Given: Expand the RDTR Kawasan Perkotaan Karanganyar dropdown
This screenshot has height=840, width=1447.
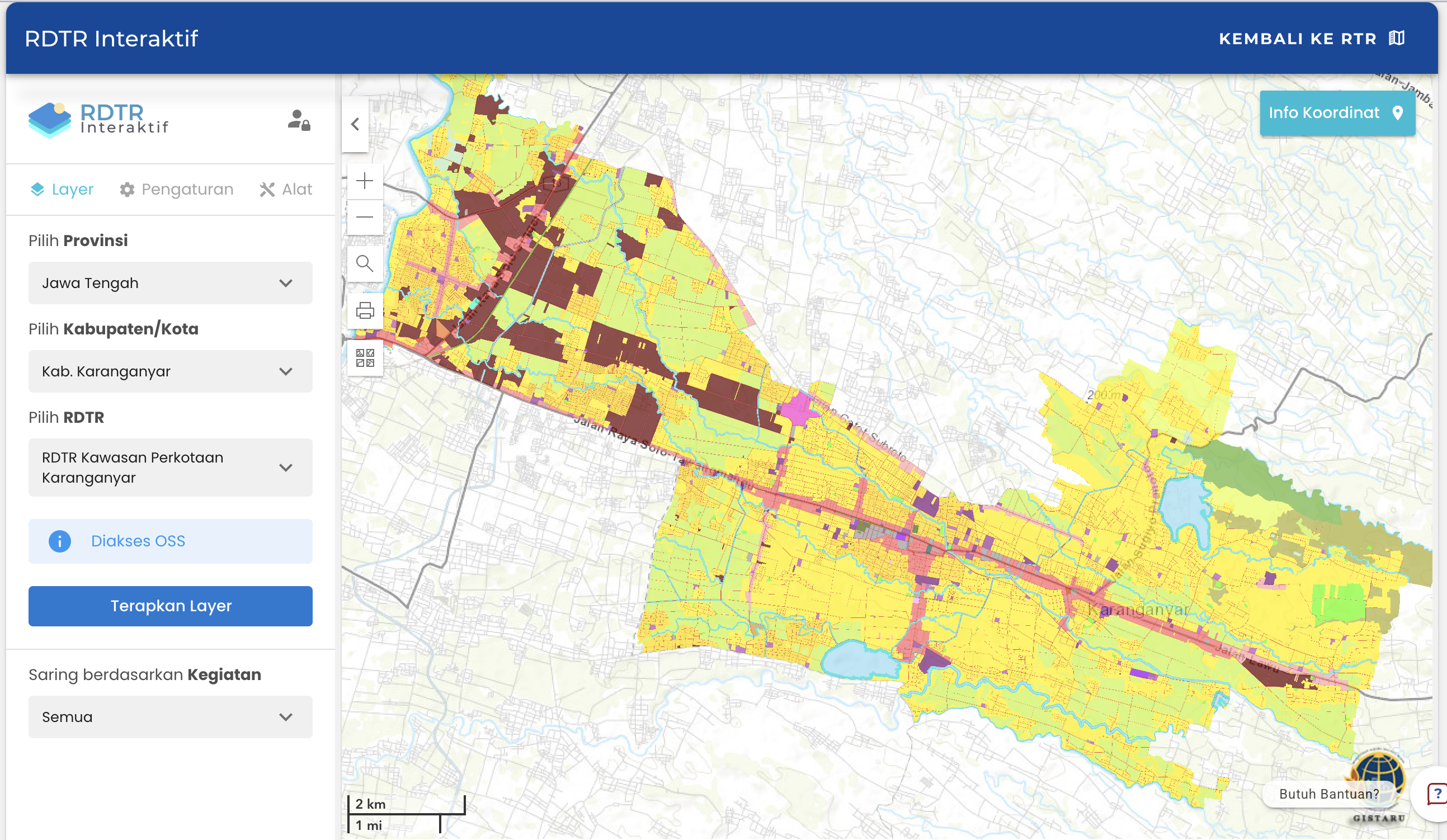Looking at the screenshot, I should tap(170, 468).
